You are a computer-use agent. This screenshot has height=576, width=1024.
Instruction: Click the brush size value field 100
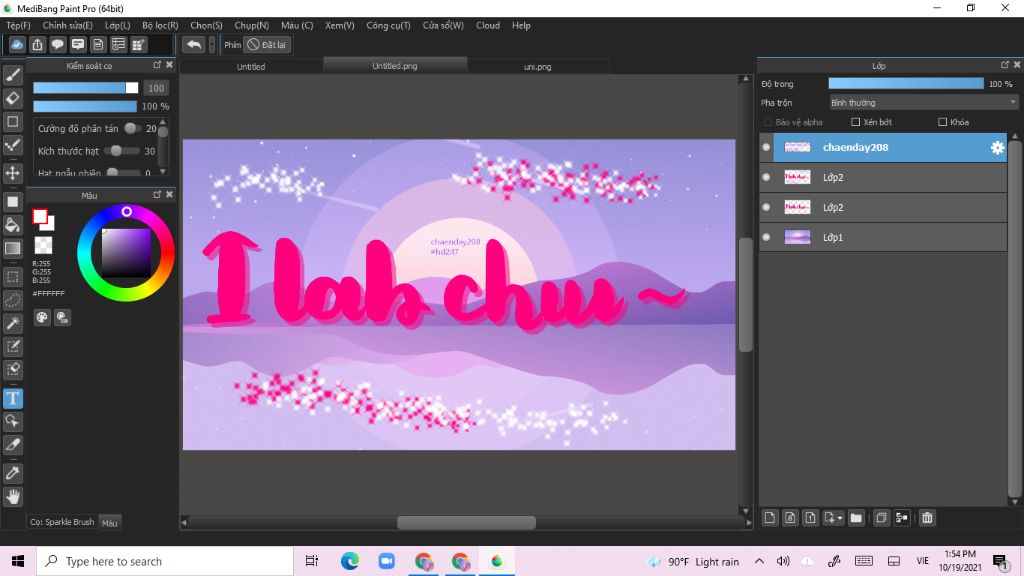[x=155, y=88]
